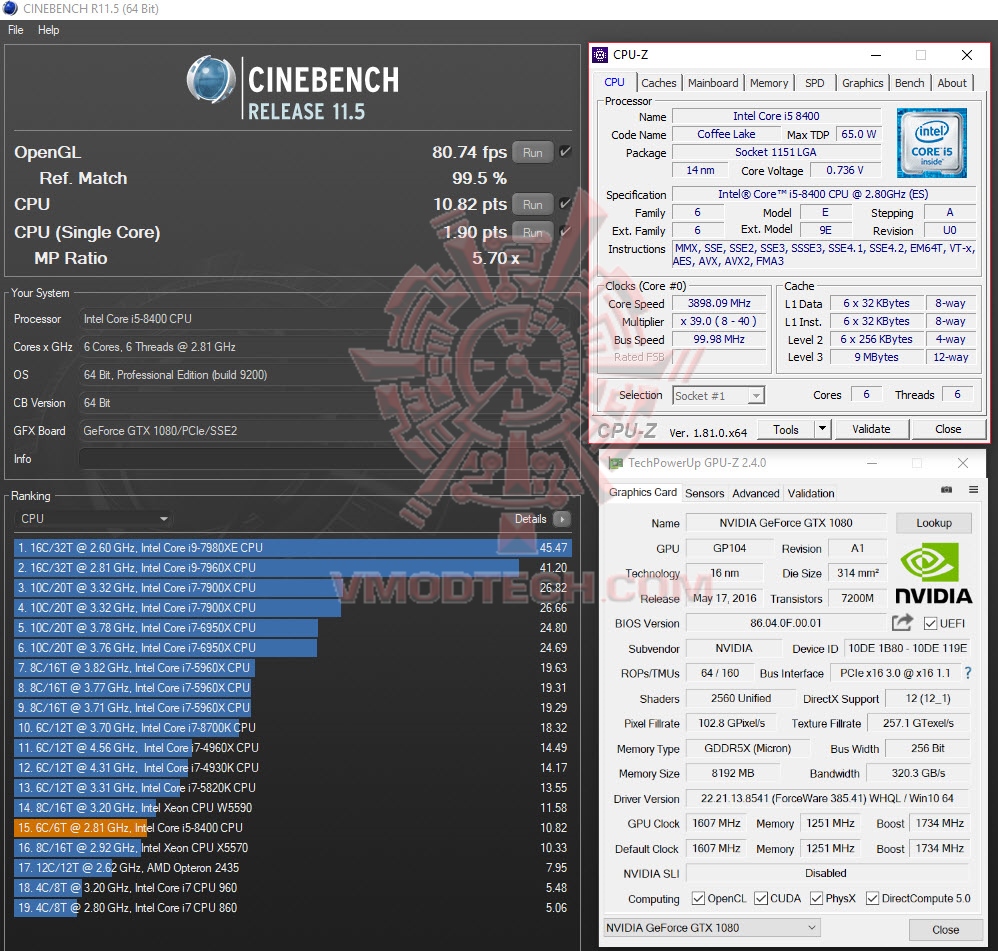The image size is (998, 951).
Task: Click the Details arrow icon in Ranking
Action: (561, 519)
